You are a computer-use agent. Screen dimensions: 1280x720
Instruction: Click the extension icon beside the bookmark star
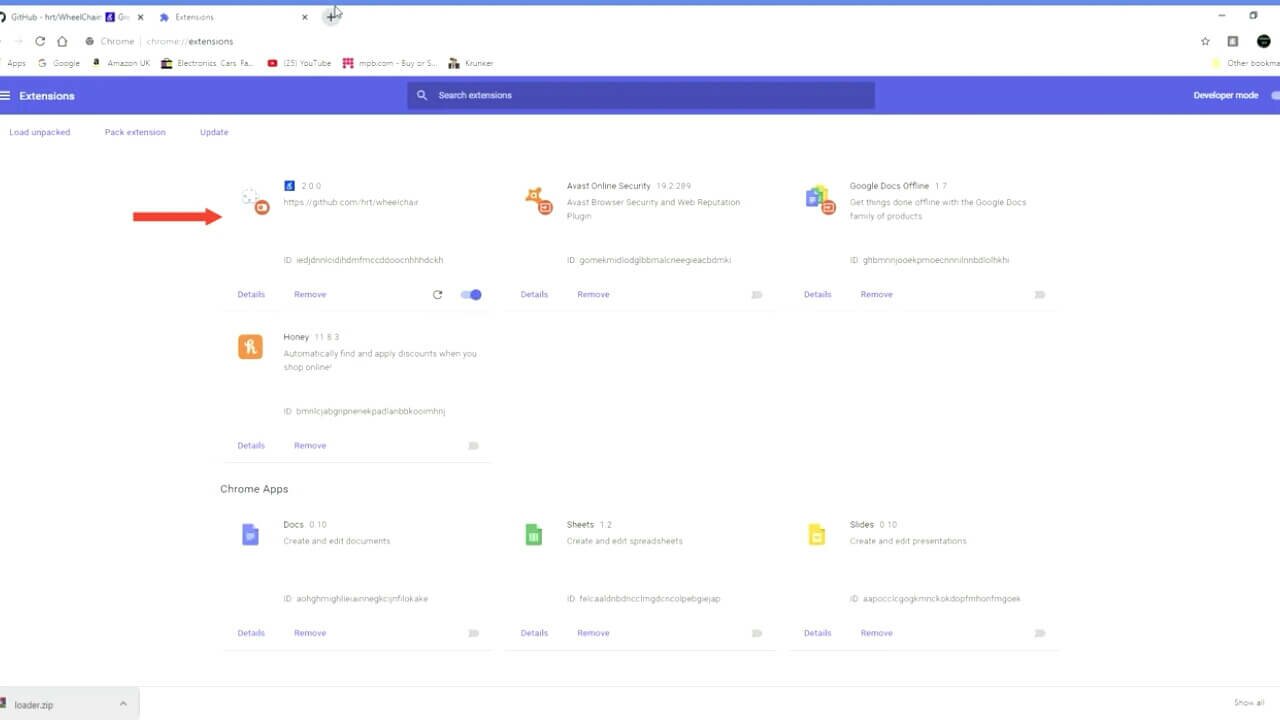(1233, 41)
